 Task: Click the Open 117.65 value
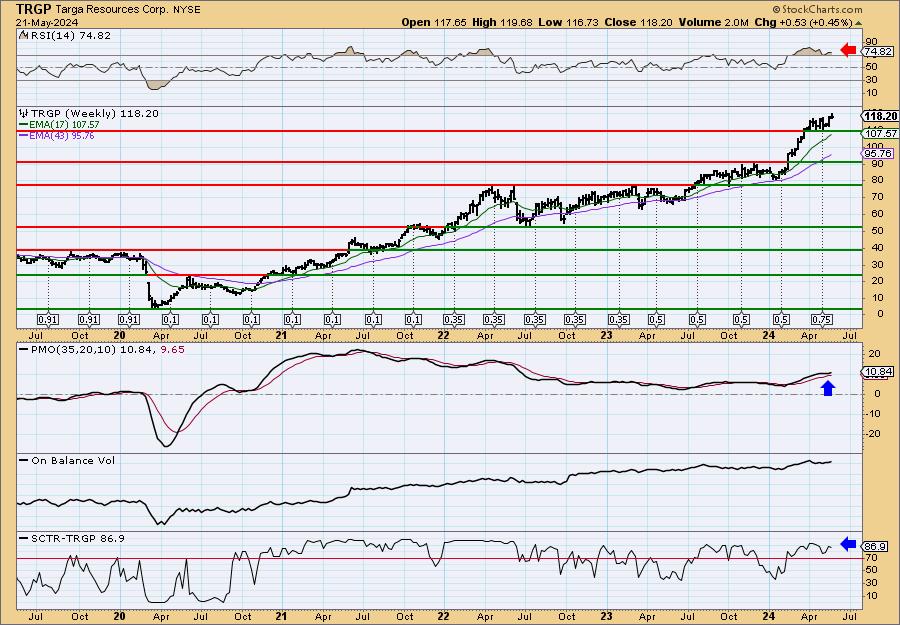(x=435, y=22)
